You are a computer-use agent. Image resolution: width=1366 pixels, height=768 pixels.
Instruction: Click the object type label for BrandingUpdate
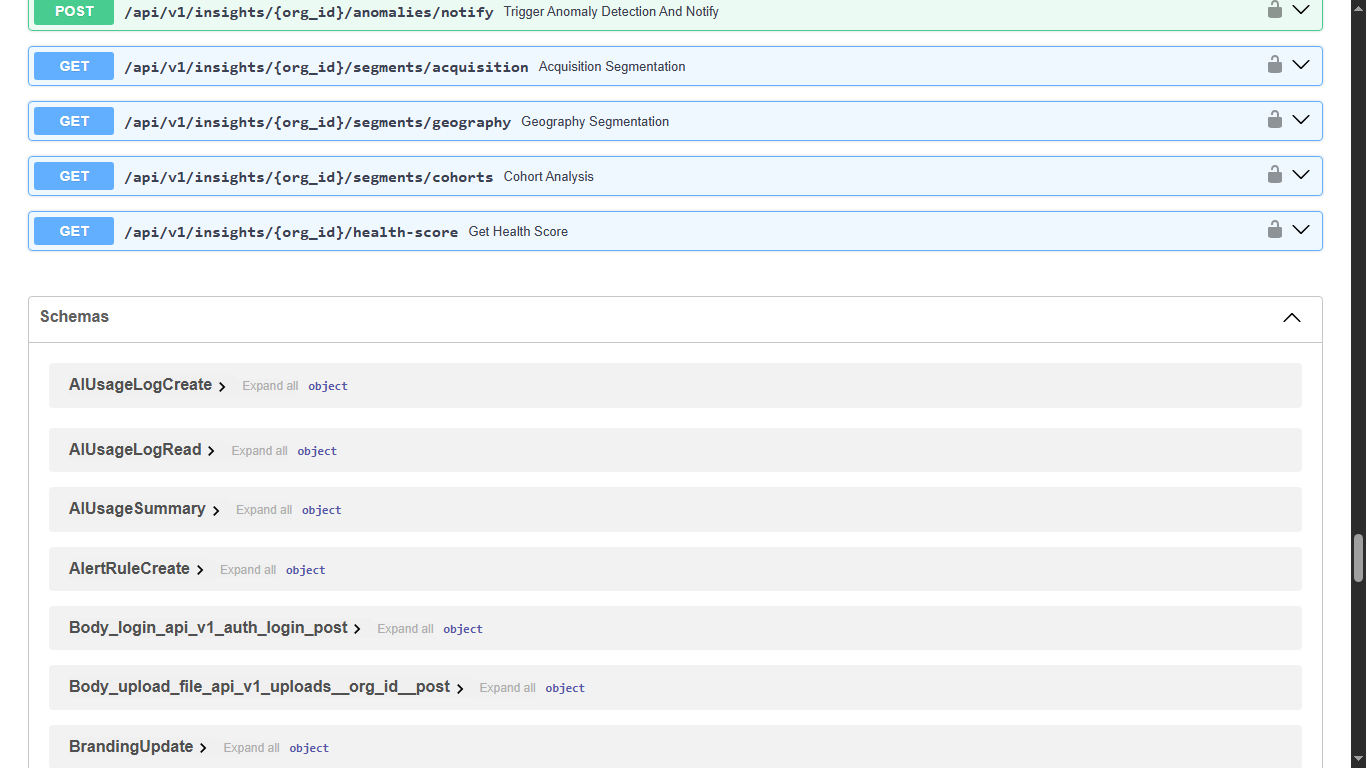309,748
